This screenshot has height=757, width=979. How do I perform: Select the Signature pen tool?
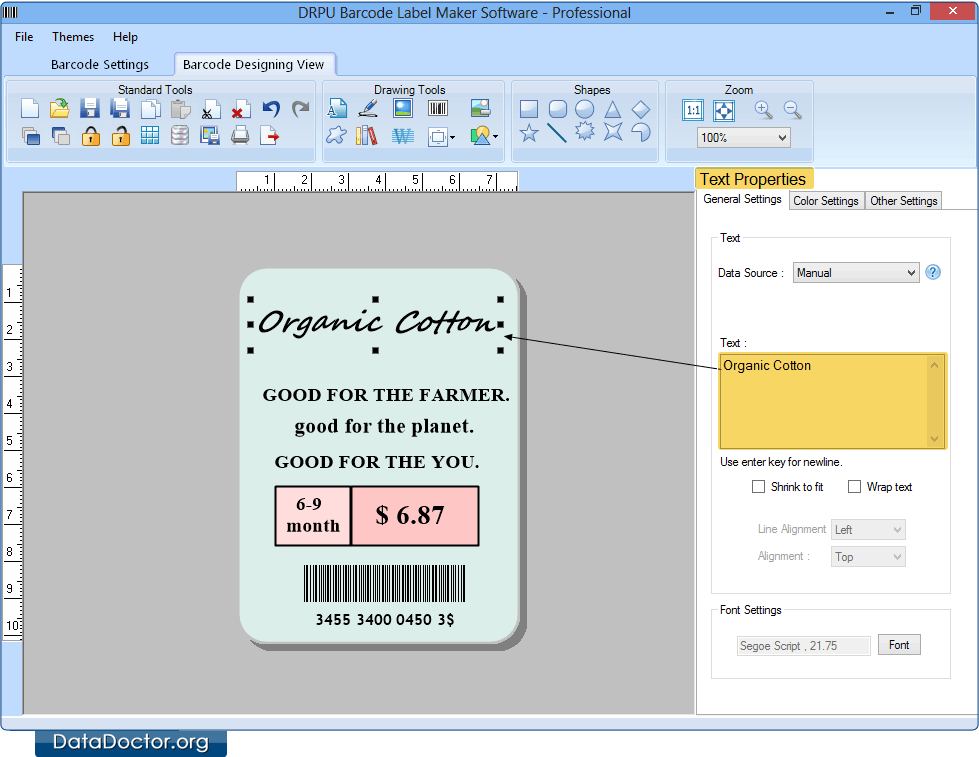pyautogui.click(x=368, y=109)
